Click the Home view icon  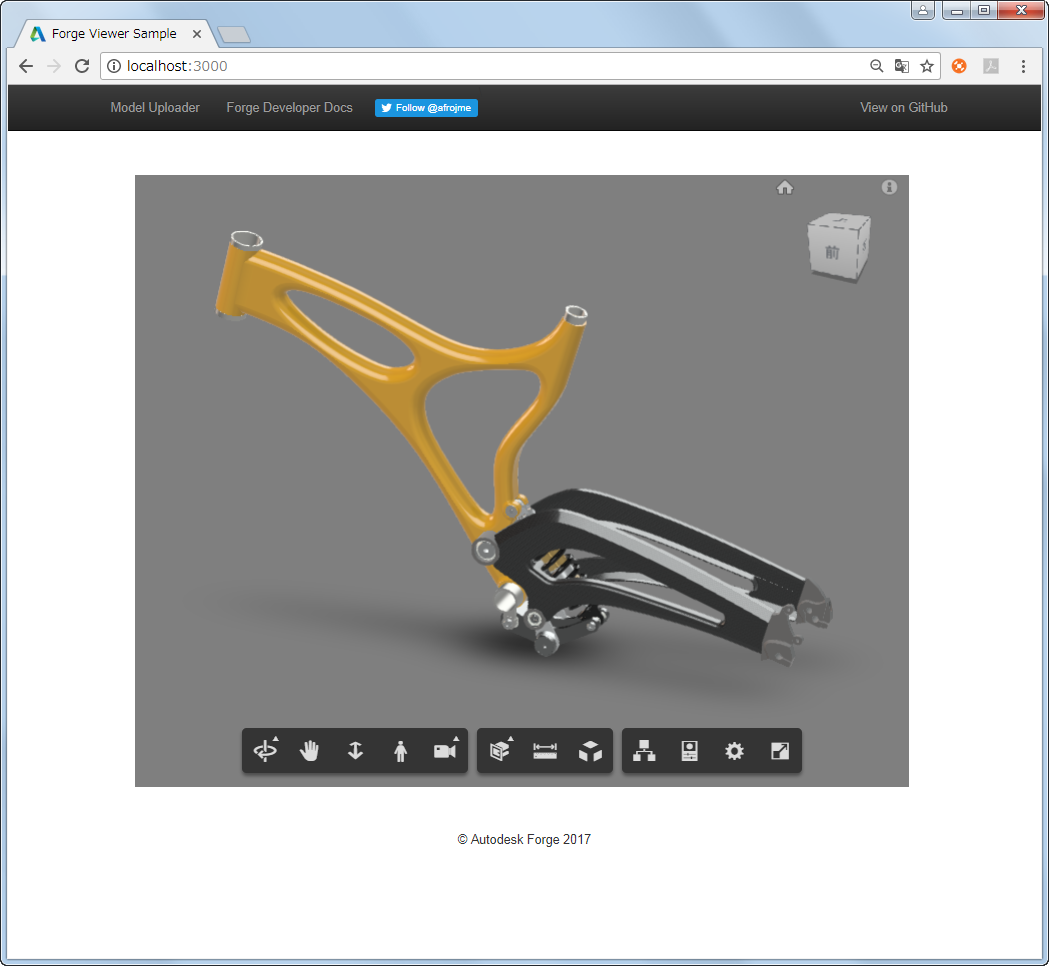[785, 187]
